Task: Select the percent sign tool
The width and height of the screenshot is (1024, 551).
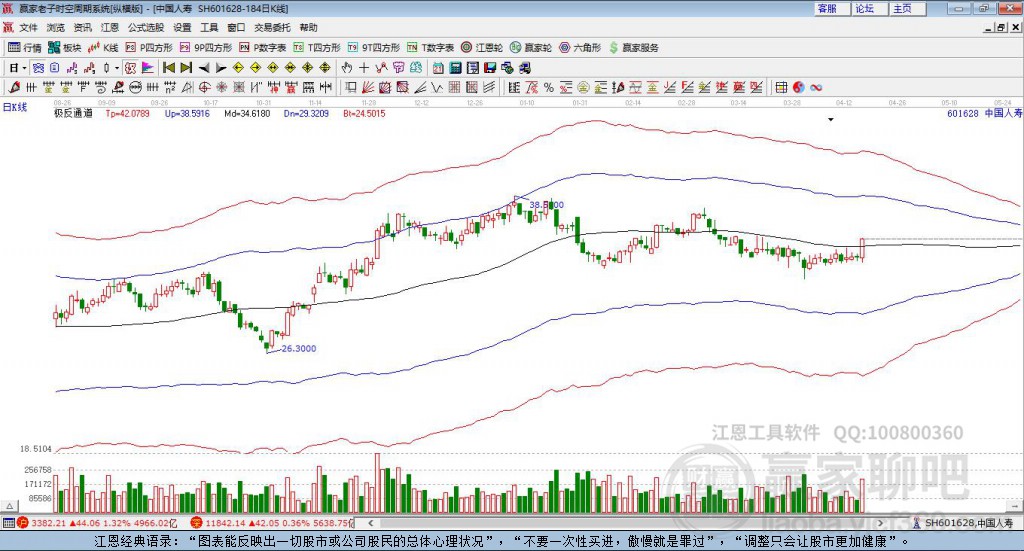Action: tap(549, 87)
